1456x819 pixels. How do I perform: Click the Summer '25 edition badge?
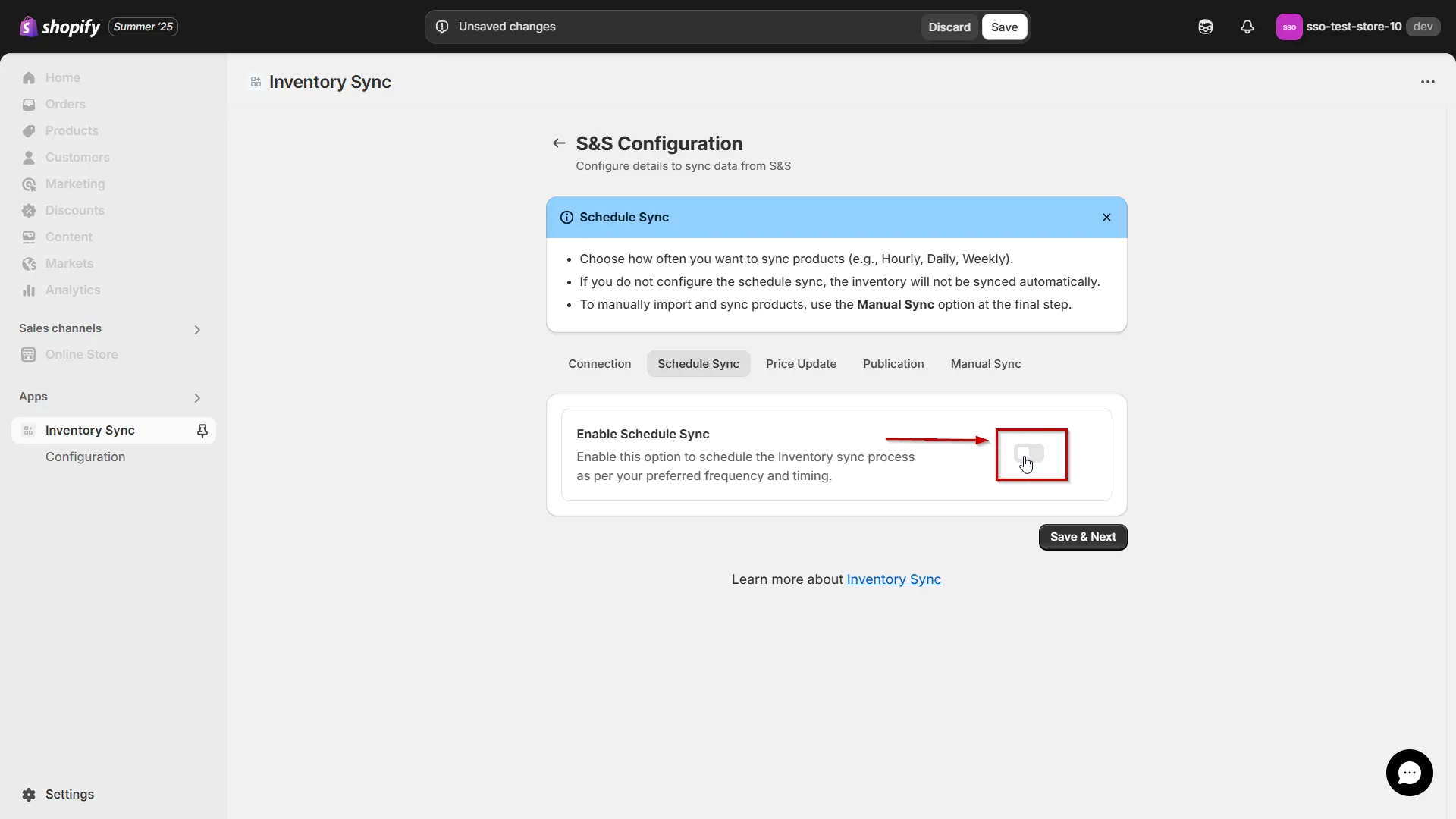pos(143,27)
